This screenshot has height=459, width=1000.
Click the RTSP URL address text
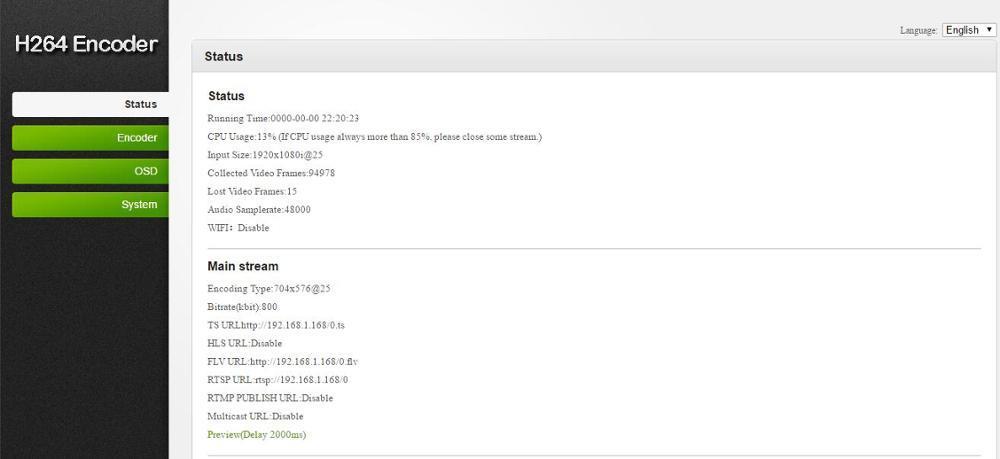tap(277, 380)
